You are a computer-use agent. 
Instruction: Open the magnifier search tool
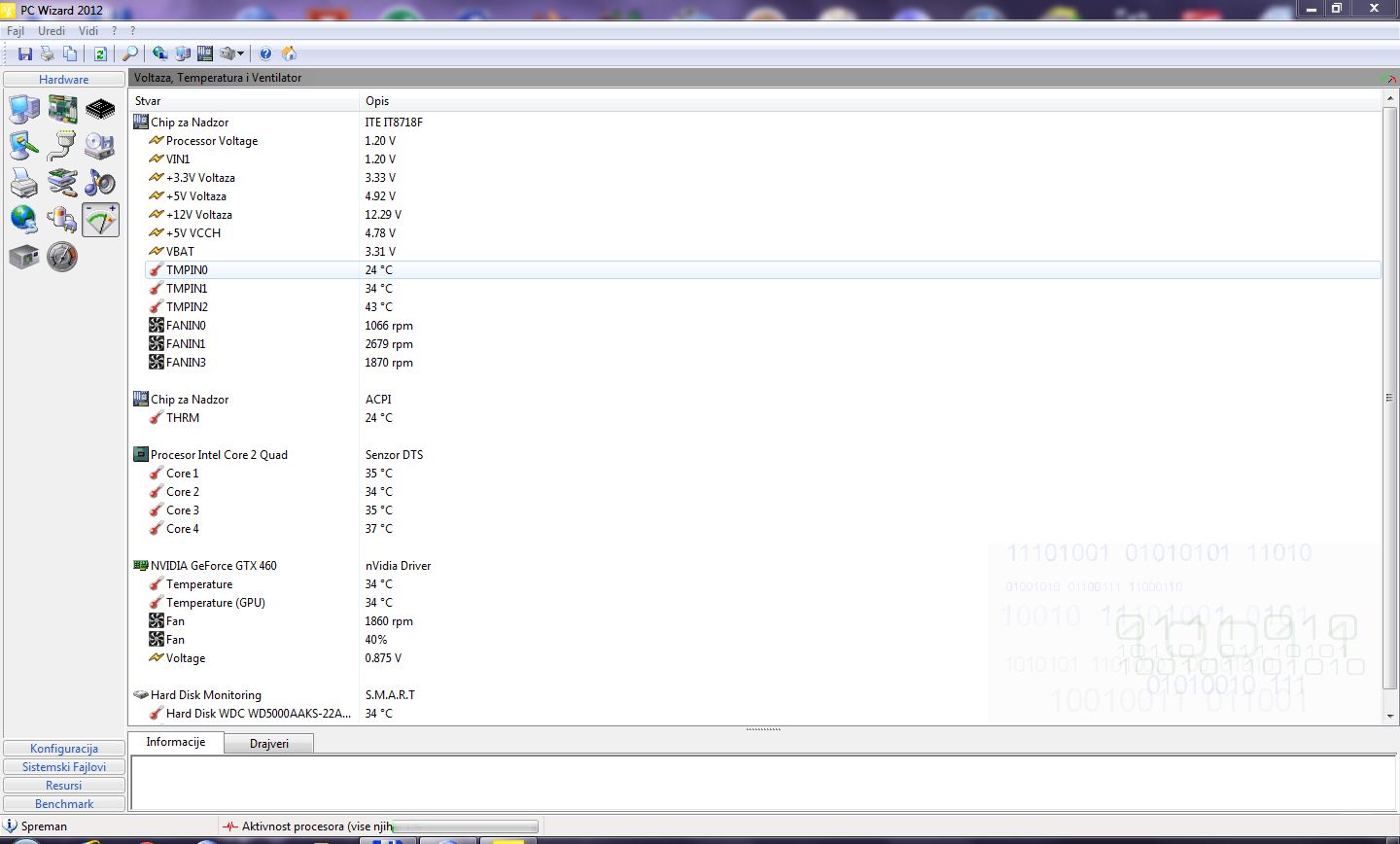coord(129,53)
